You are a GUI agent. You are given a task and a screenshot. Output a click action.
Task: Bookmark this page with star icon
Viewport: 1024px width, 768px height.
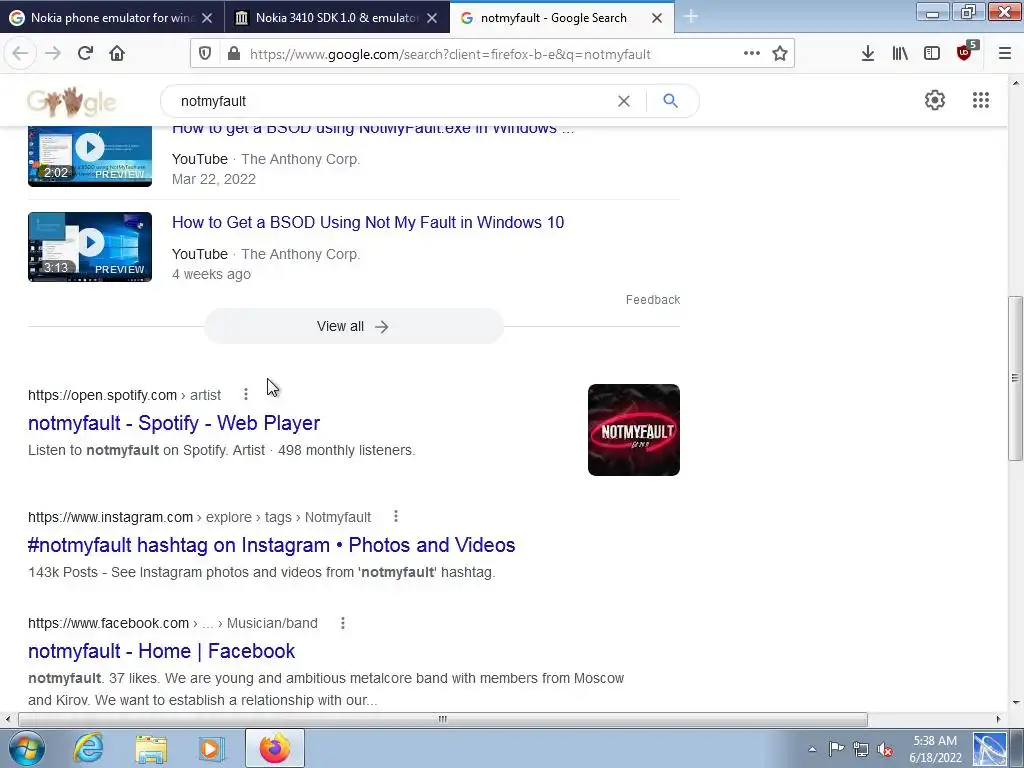coord(780,54)
